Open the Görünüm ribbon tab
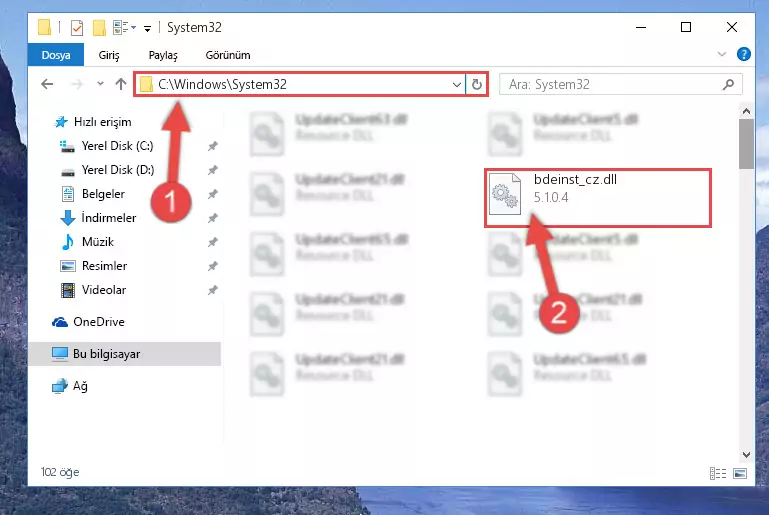This screenshot has height=515, width=769. (228, 55)
